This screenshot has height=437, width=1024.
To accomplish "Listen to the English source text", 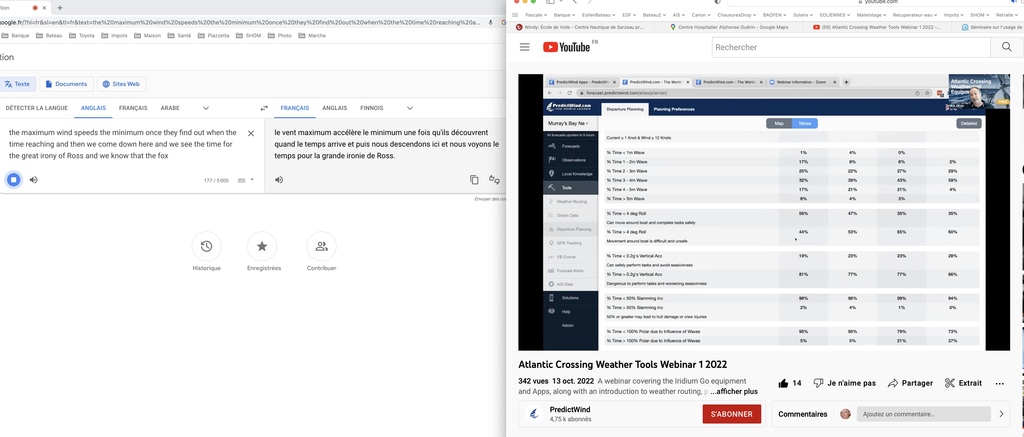I will click(x=33, y=180).
